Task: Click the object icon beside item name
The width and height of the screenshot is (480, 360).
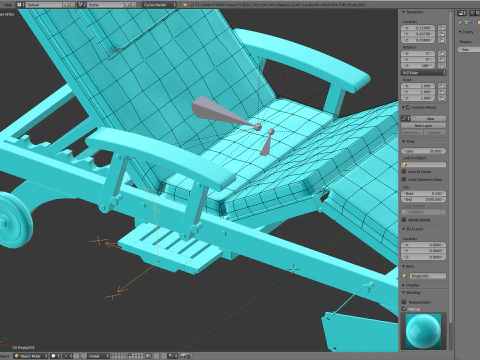Action: [405, 276]
